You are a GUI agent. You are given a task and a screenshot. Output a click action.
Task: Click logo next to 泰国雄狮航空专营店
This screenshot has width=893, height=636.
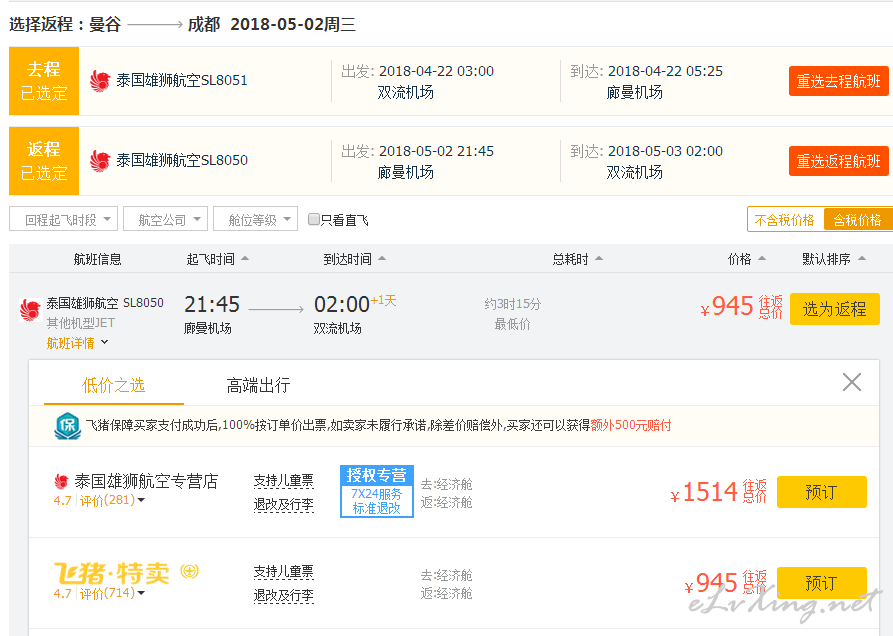62,482
